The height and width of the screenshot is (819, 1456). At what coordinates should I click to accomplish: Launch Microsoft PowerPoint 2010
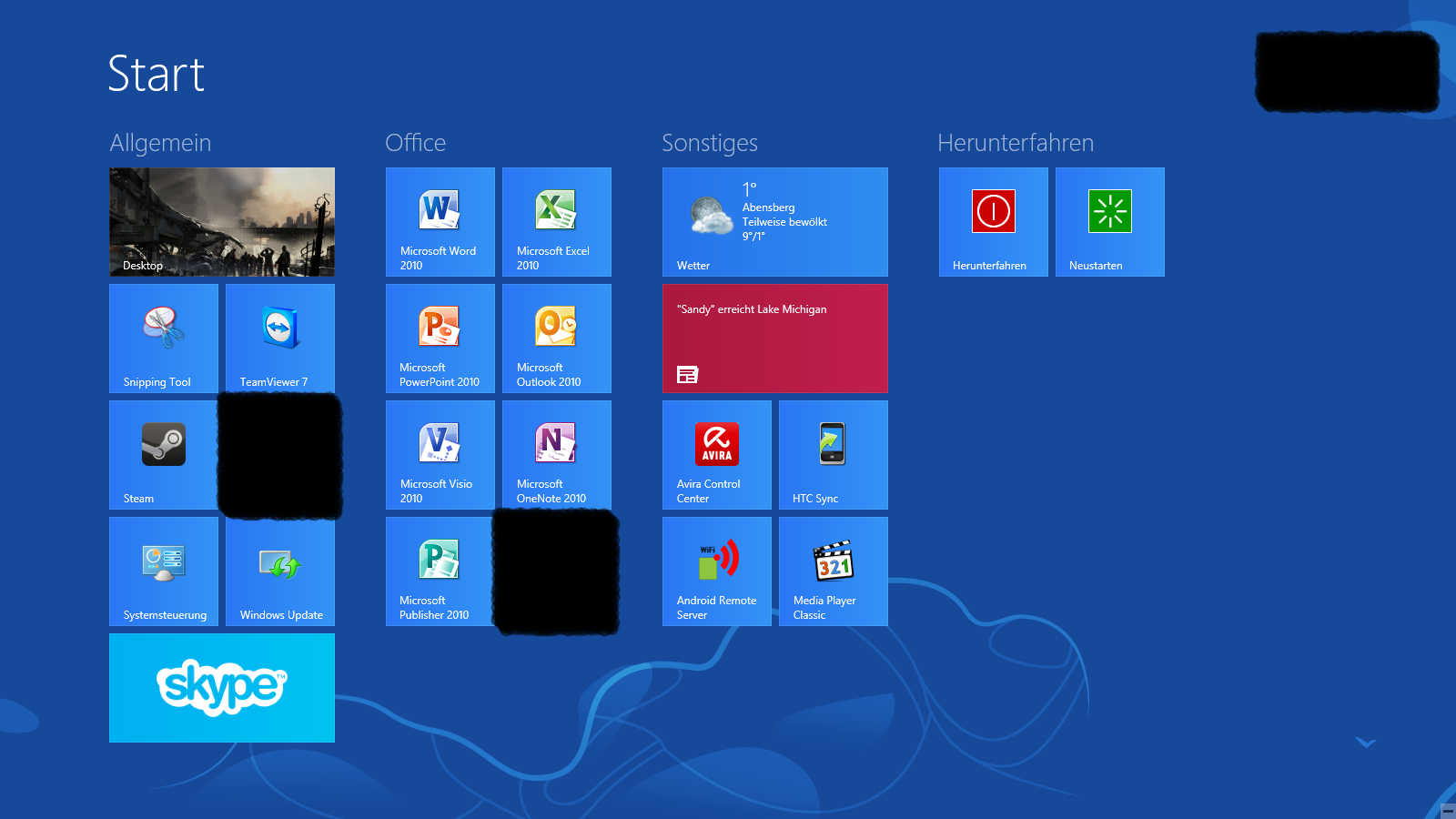coord(440,339)
